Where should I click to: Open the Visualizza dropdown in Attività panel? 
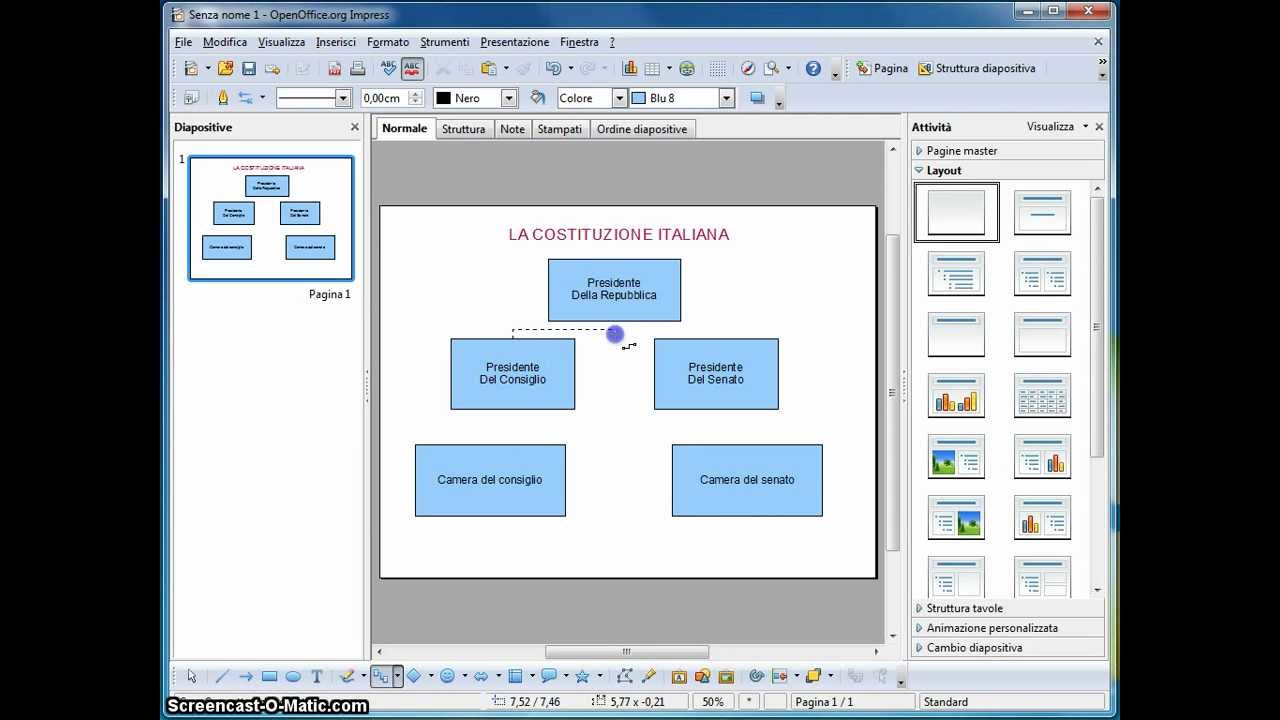click(1057, 127)
